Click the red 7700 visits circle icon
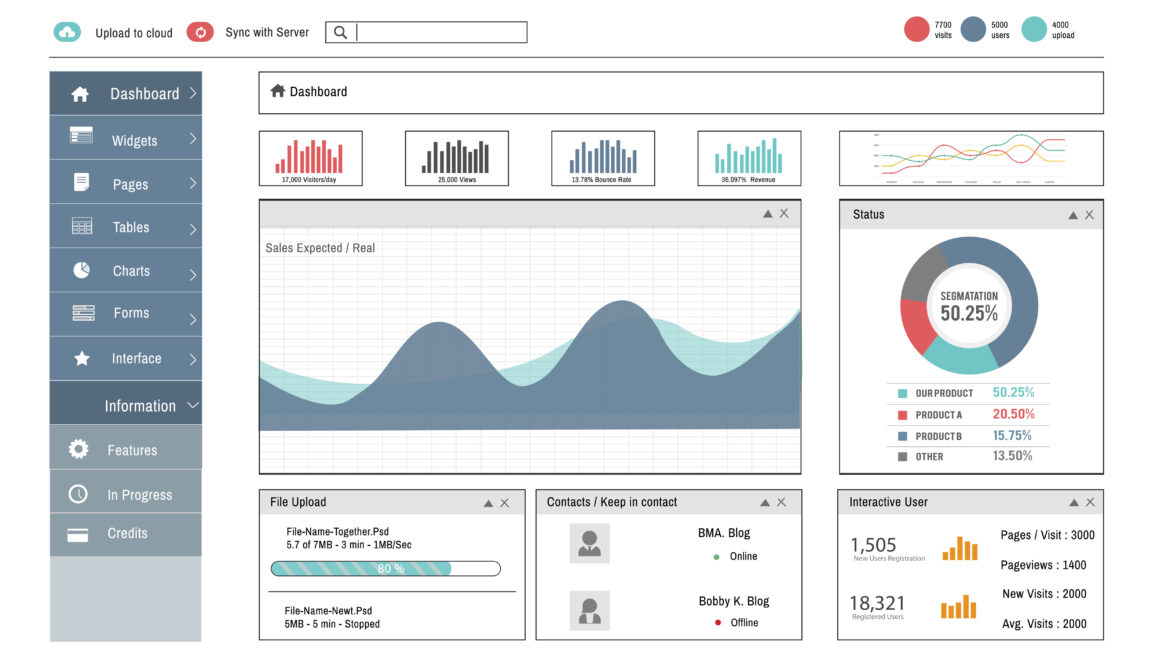Viewport: 1170px width, 658px height. (917, 29)
